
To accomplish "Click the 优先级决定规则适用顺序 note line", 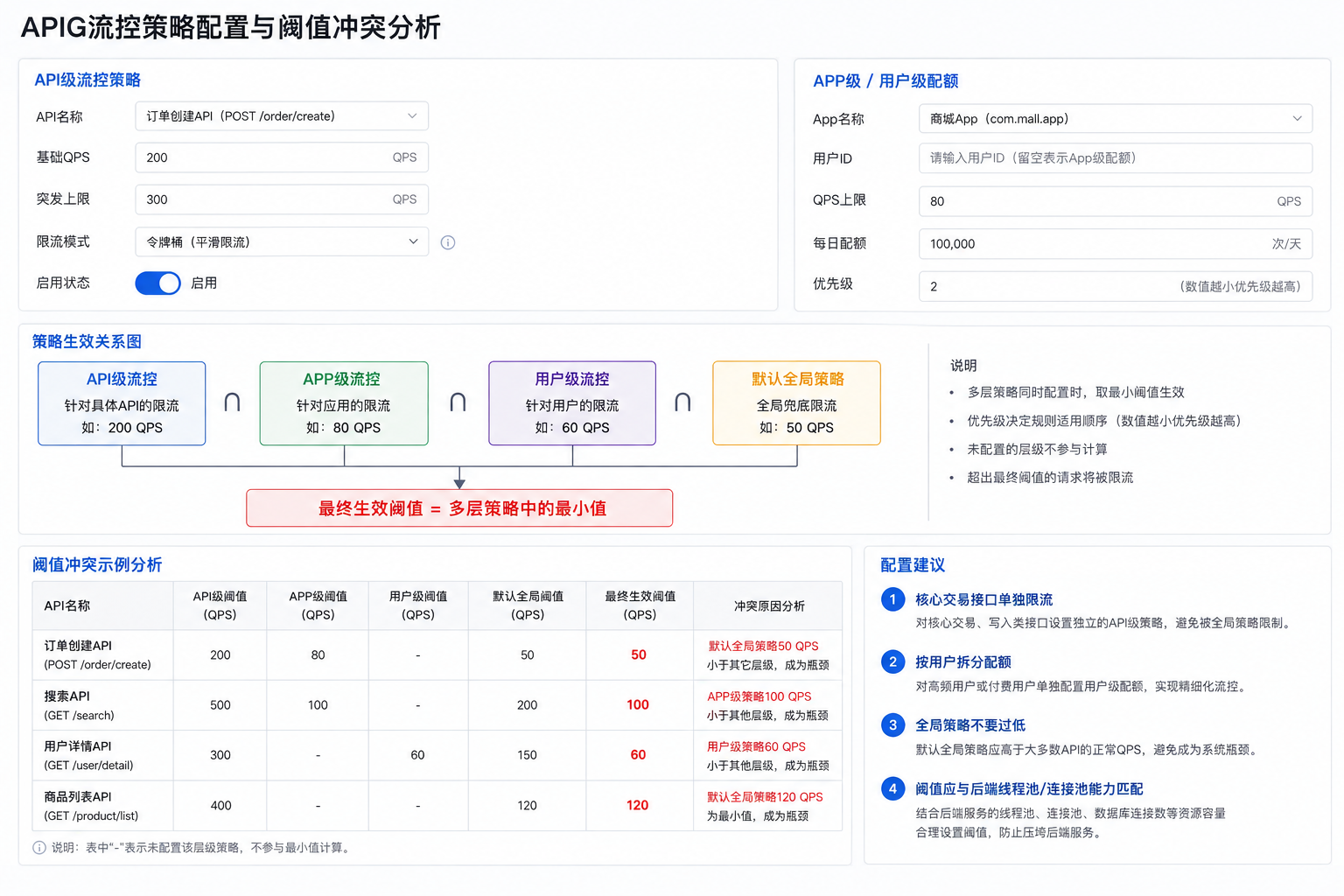I will point(1104,421).
